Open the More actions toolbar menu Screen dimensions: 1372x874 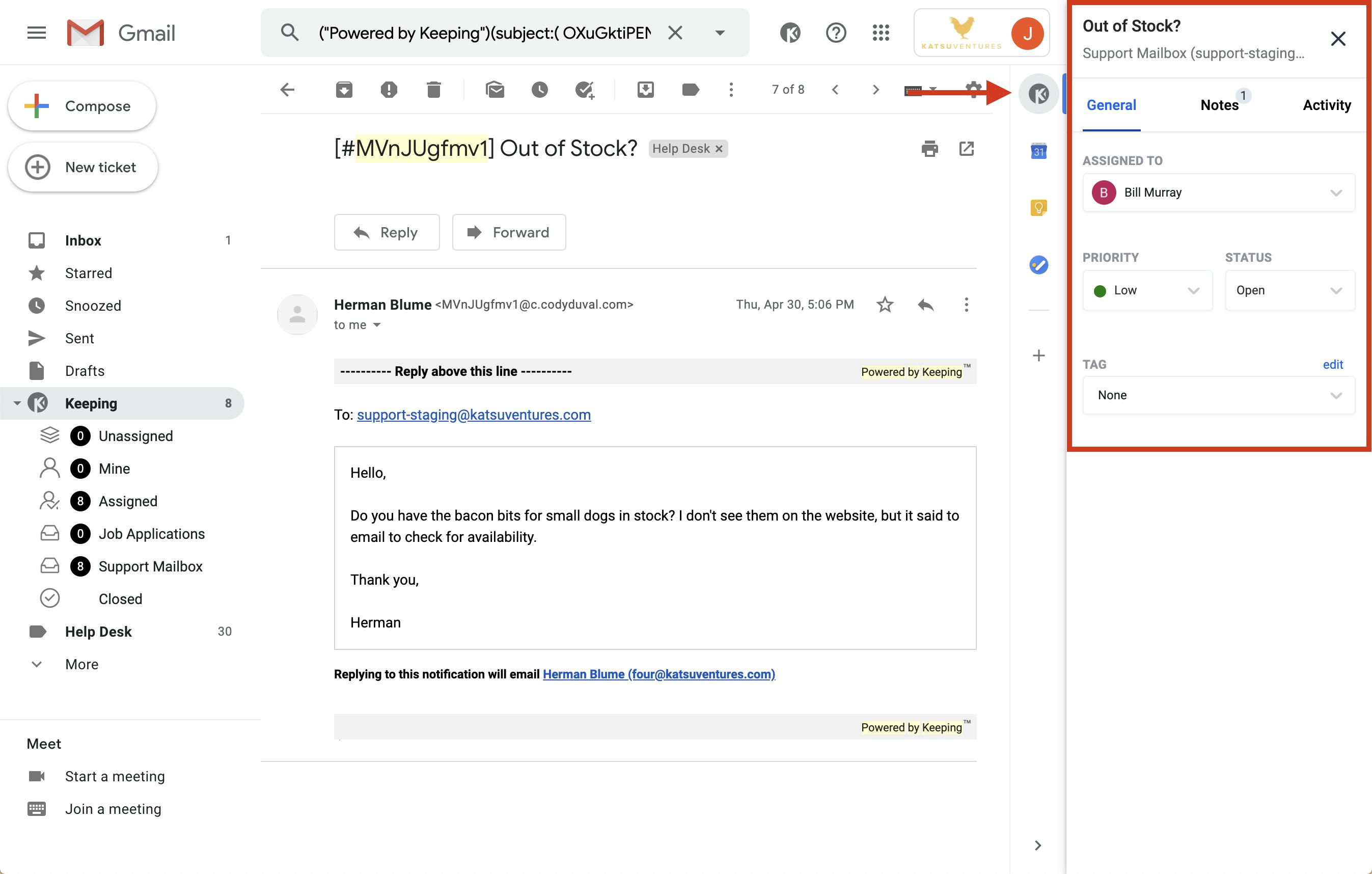(x=731, y=90)
